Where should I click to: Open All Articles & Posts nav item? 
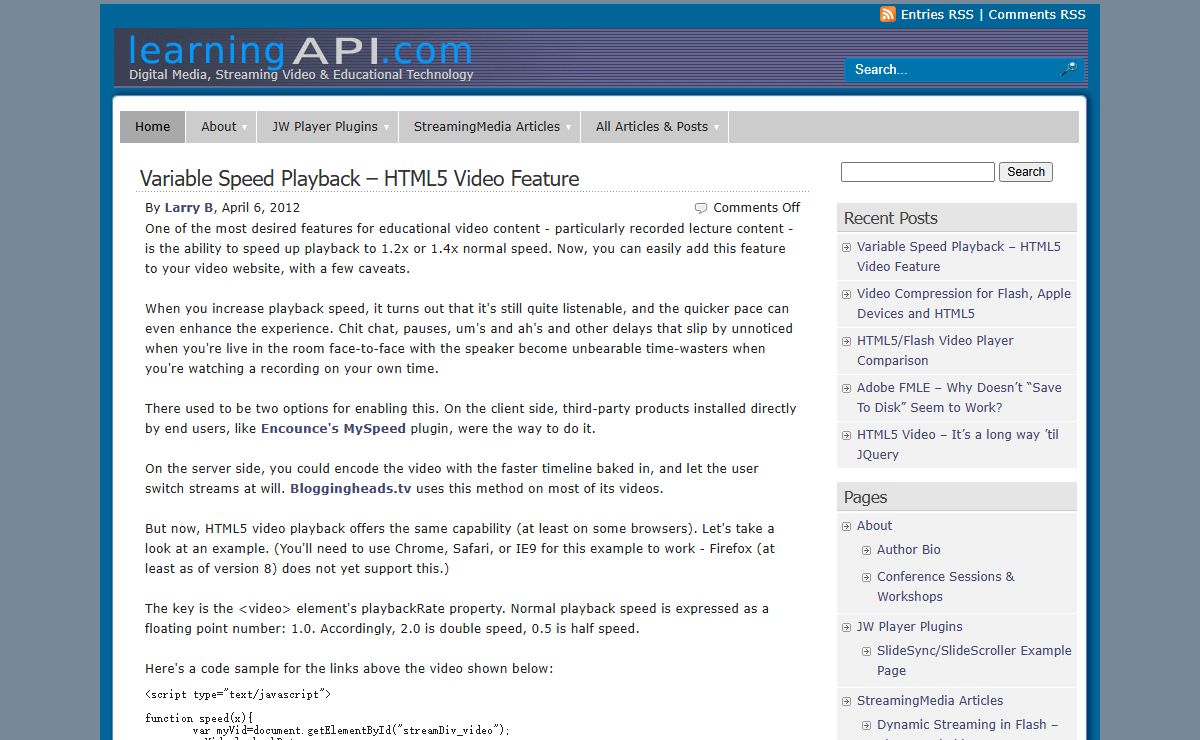coord(652,127)
